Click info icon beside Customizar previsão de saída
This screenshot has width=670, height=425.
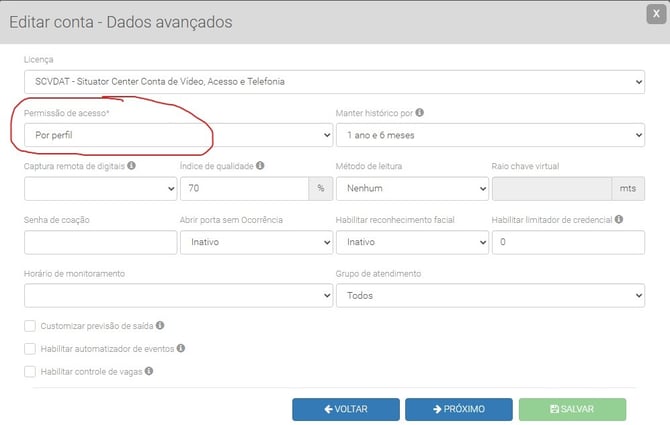(x=161, y=326)
